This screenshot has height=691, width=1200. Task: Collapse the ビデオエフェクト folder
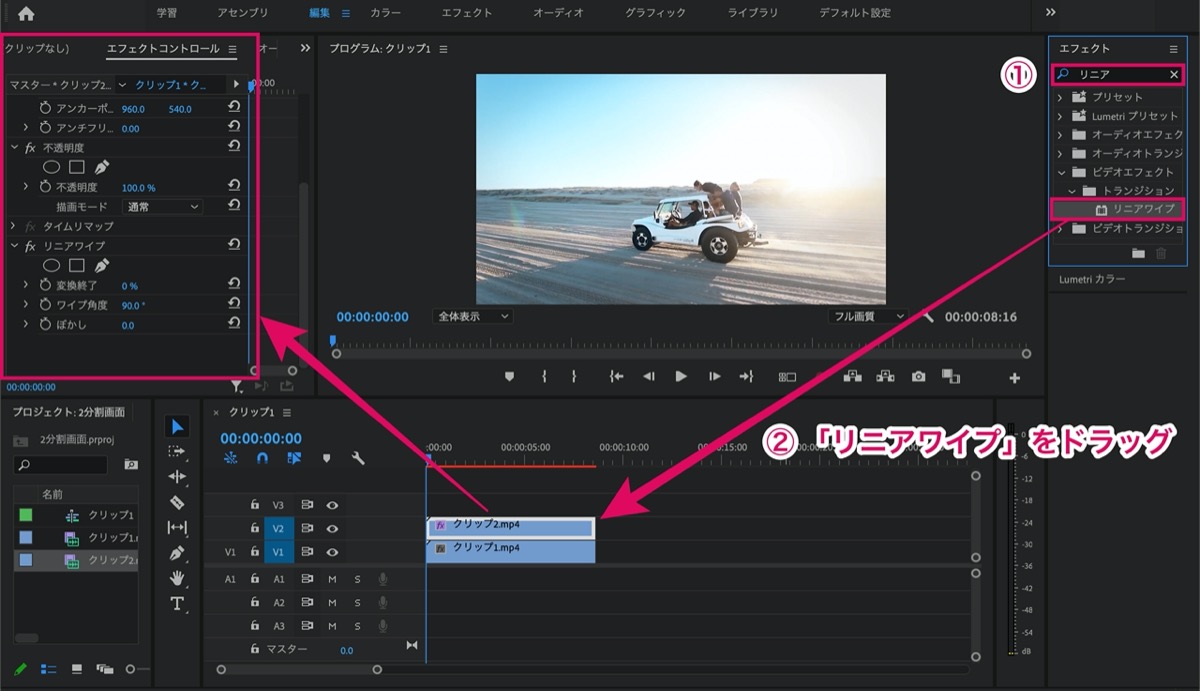point(1060,172)
